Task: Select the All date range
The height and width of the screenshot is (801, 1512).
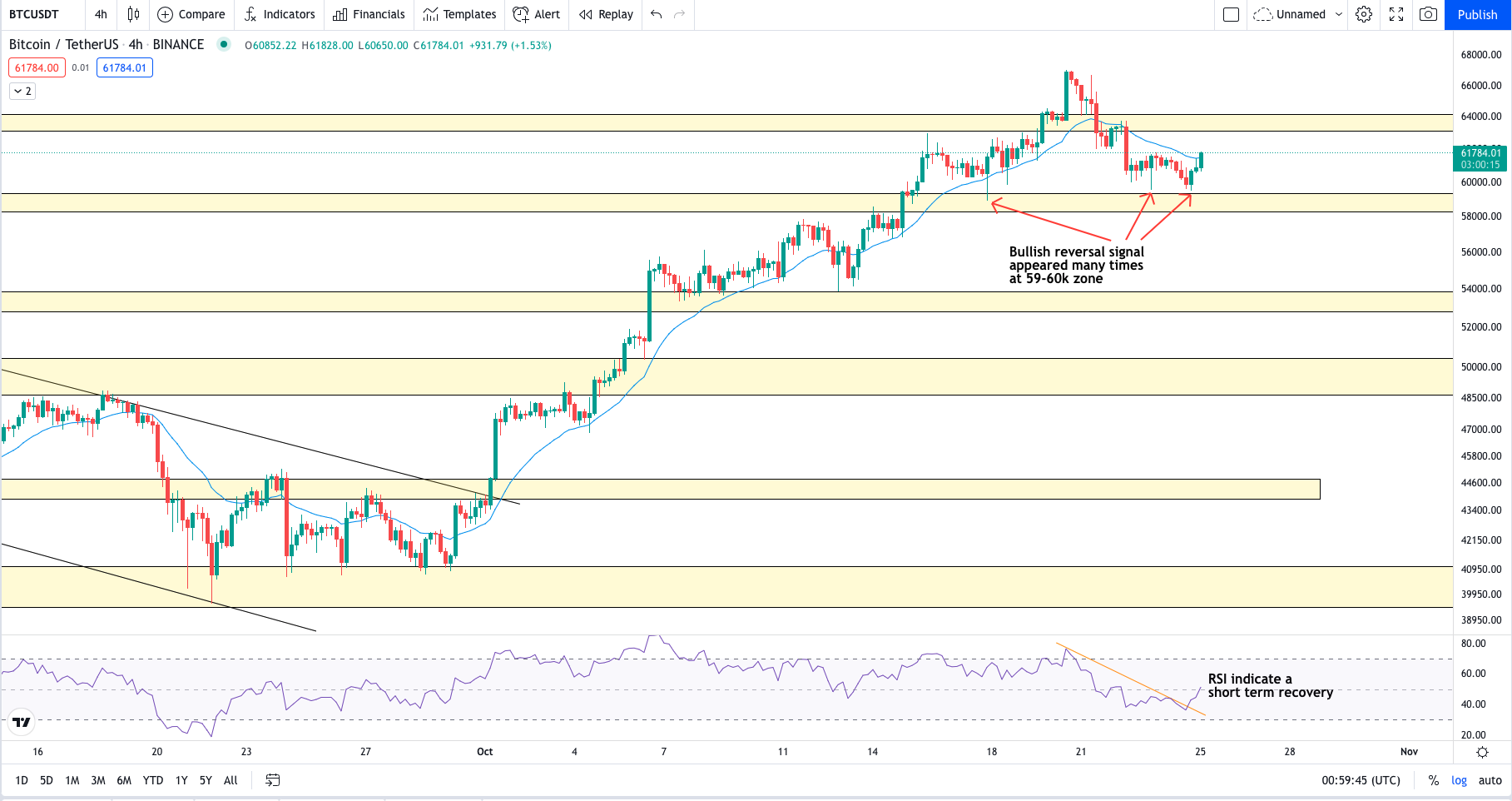Action: point(231,780)
